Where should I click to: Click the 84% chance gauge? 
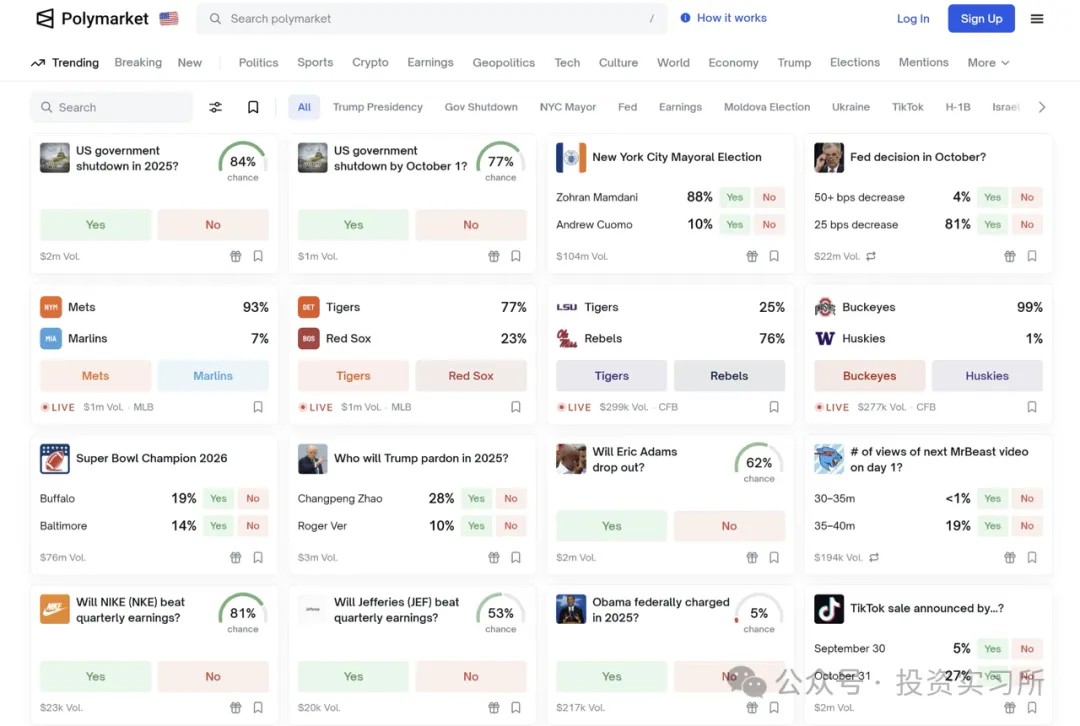[243, 161]
